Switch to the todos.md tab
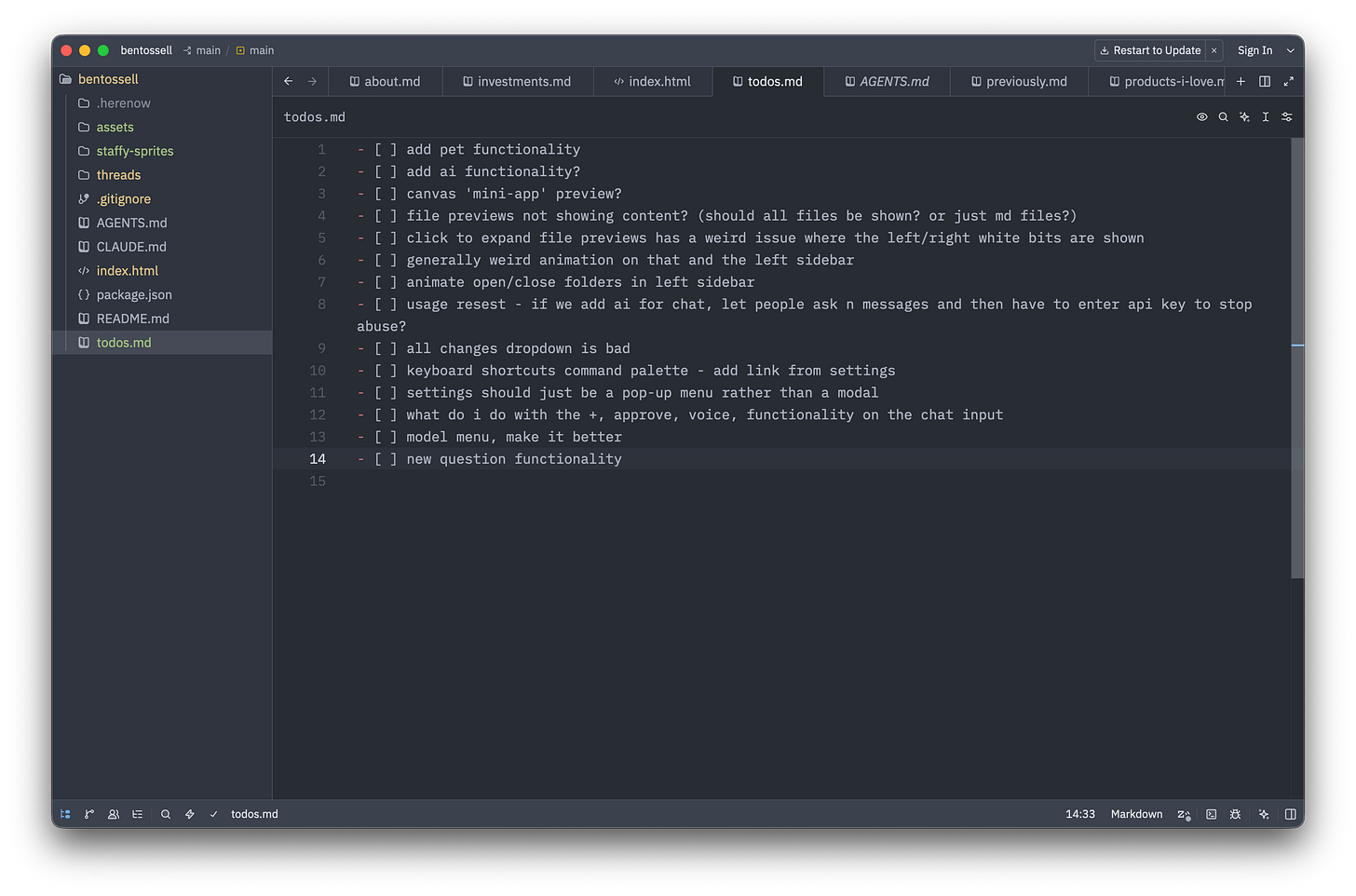The height and width of the screenshot is (896, 1356). click(768, 82)
